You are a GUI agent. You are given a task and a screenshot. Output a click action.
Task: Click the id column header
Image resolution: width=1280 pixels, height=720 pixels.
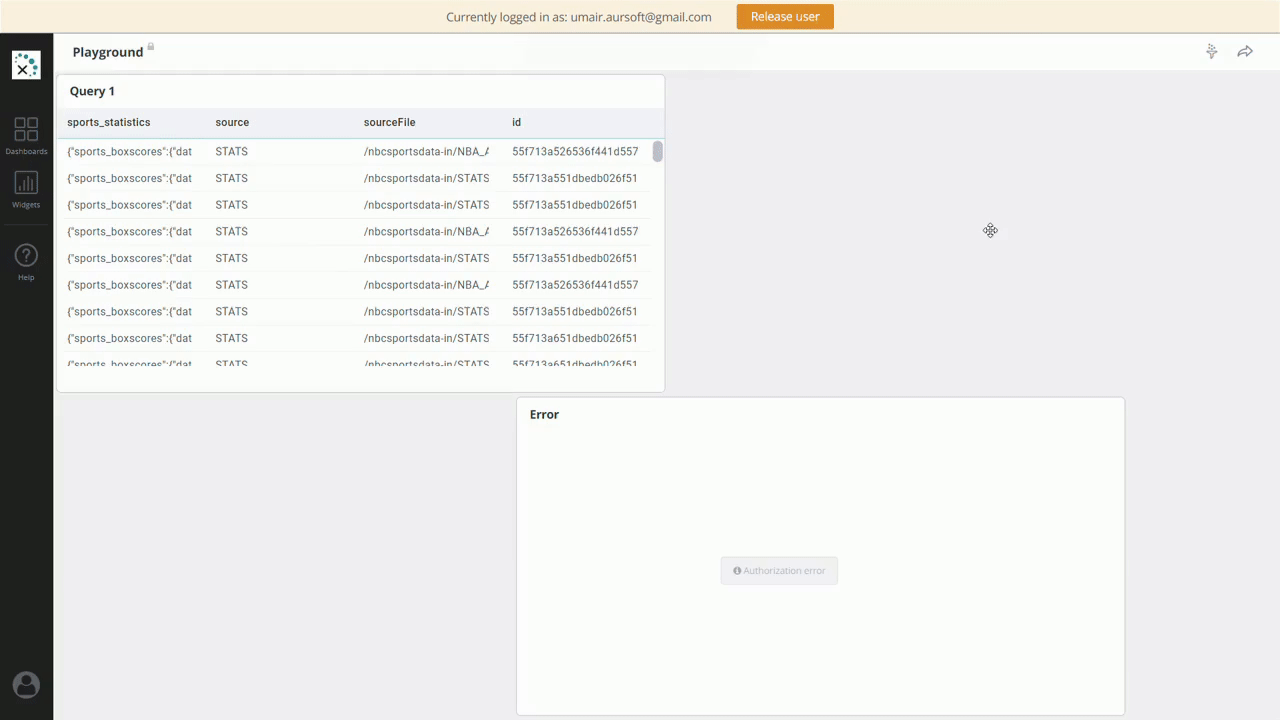[516, 122]
